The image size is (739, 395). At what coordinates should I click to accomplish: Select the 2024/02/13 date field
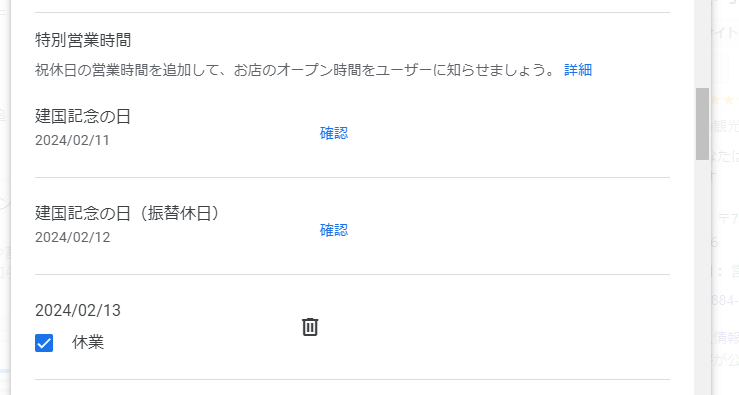point(78,310)
